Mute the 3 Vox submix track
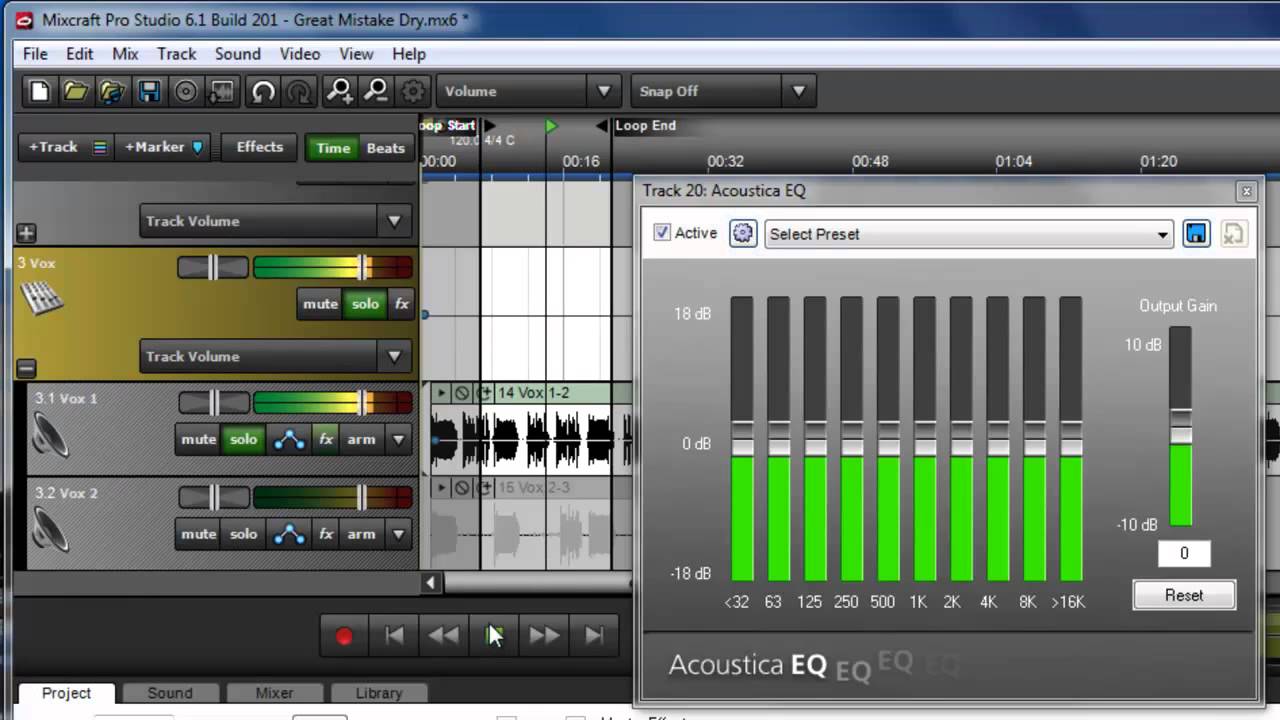Screen dimensions: 1280x720 pos(320,304)
